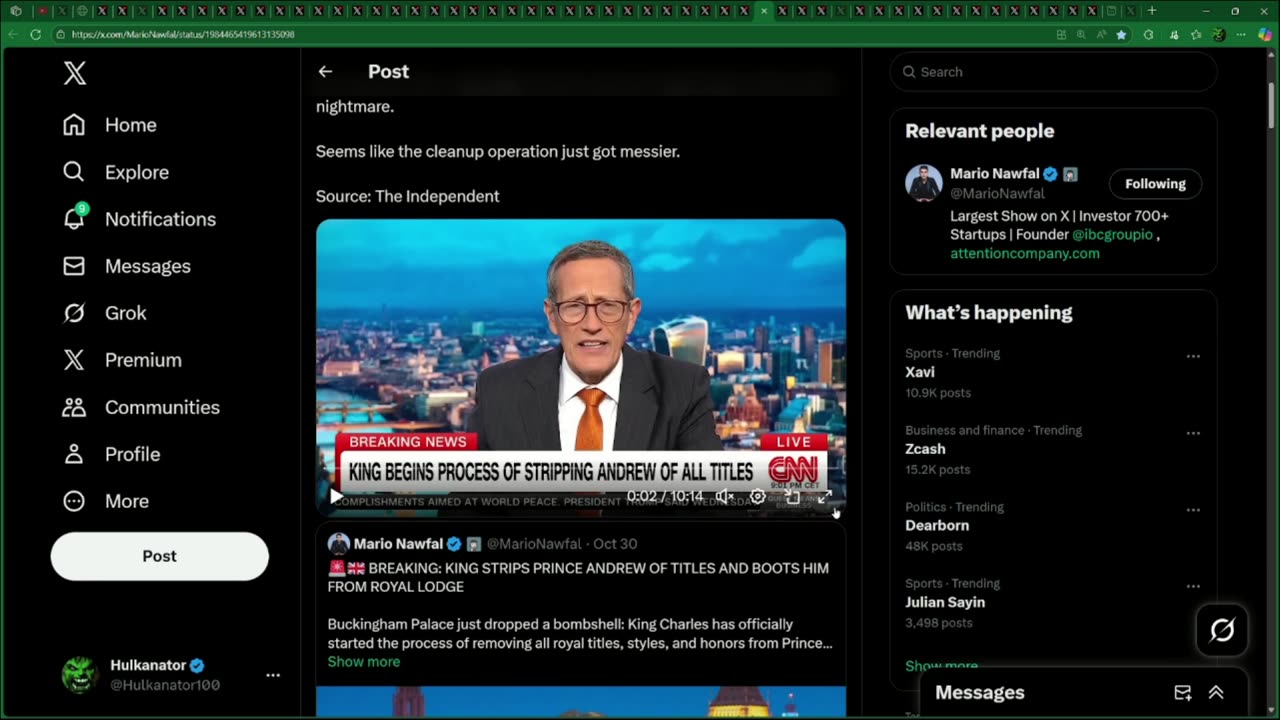Open the browser zoom magnifier icon
The height and width of the screenshot is (720, 1280).
coord(1081,34)
